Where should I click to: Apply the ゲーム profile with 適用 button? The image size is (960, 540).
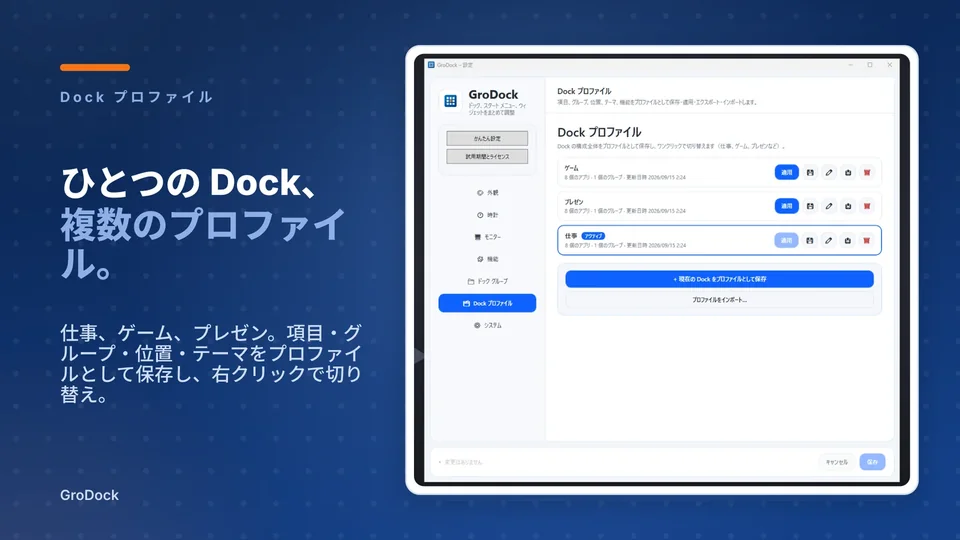tap(787, 173)
